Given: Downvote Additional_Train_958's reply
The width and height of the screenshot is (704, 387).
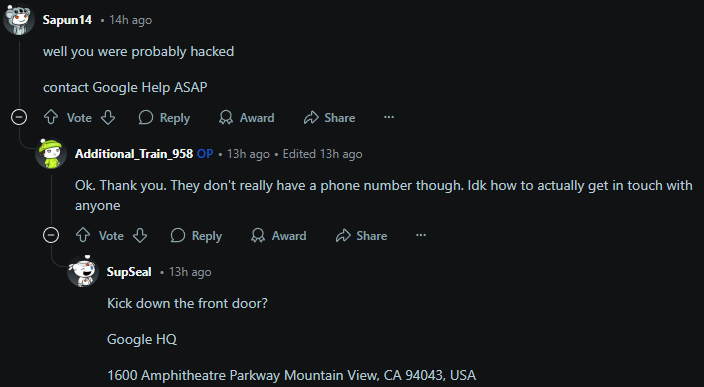Looking at the screenshot, I should 140,235.
